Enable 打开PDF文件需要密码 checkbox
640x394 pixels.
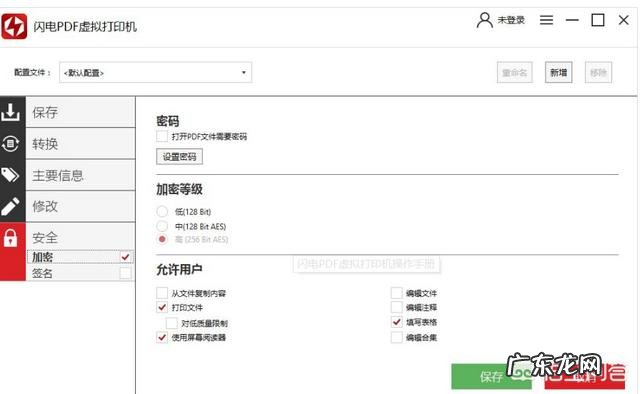click(162, 136)
